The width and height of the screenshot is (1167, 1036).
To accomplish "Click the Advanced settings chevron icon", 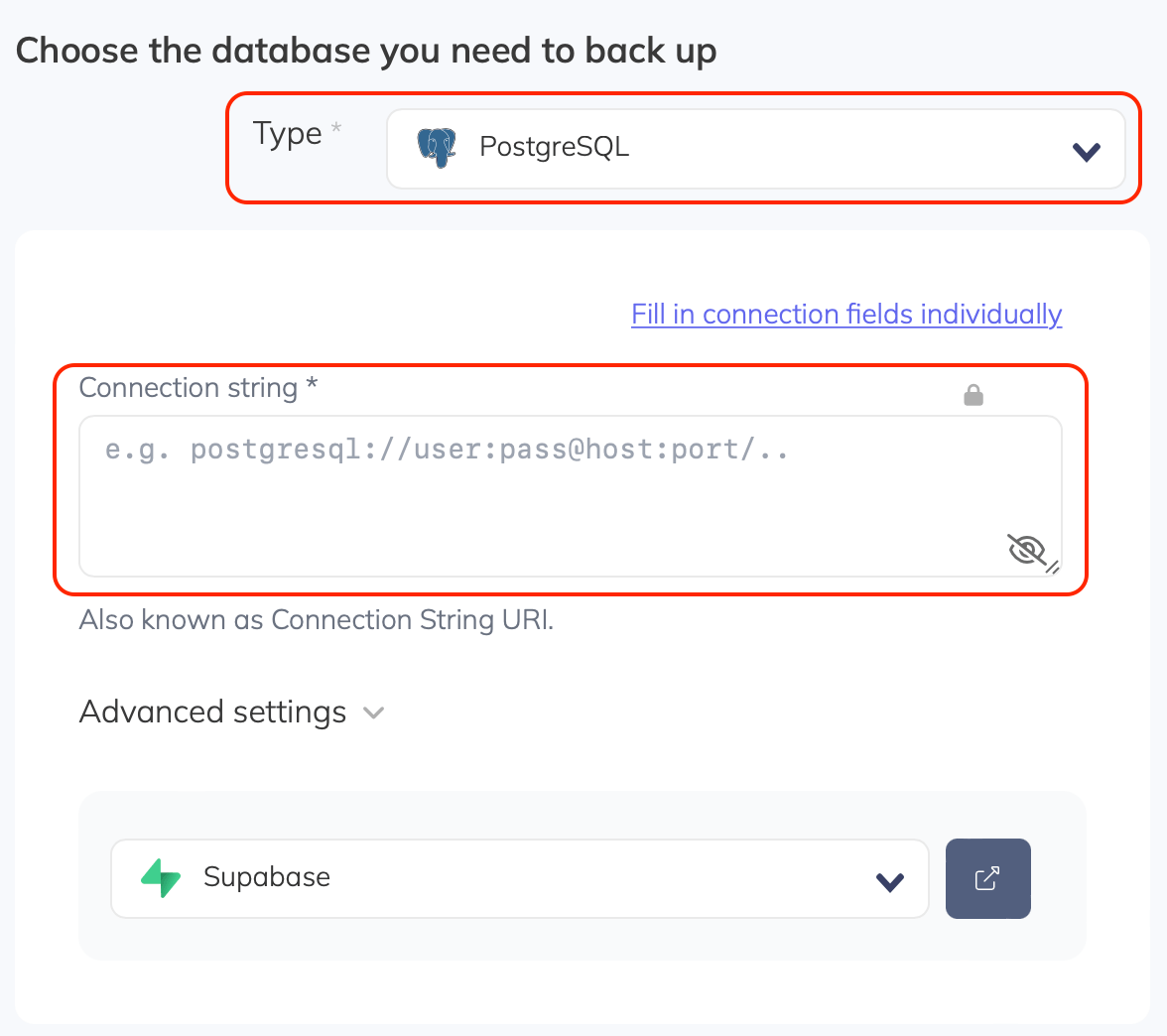I will 373,712.
